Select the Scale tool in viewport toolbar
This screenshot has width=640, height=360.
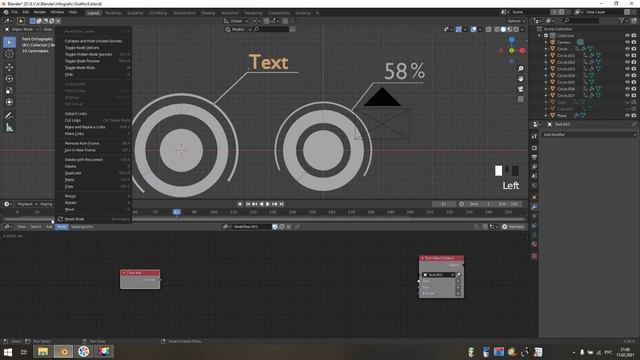point(9,91)
